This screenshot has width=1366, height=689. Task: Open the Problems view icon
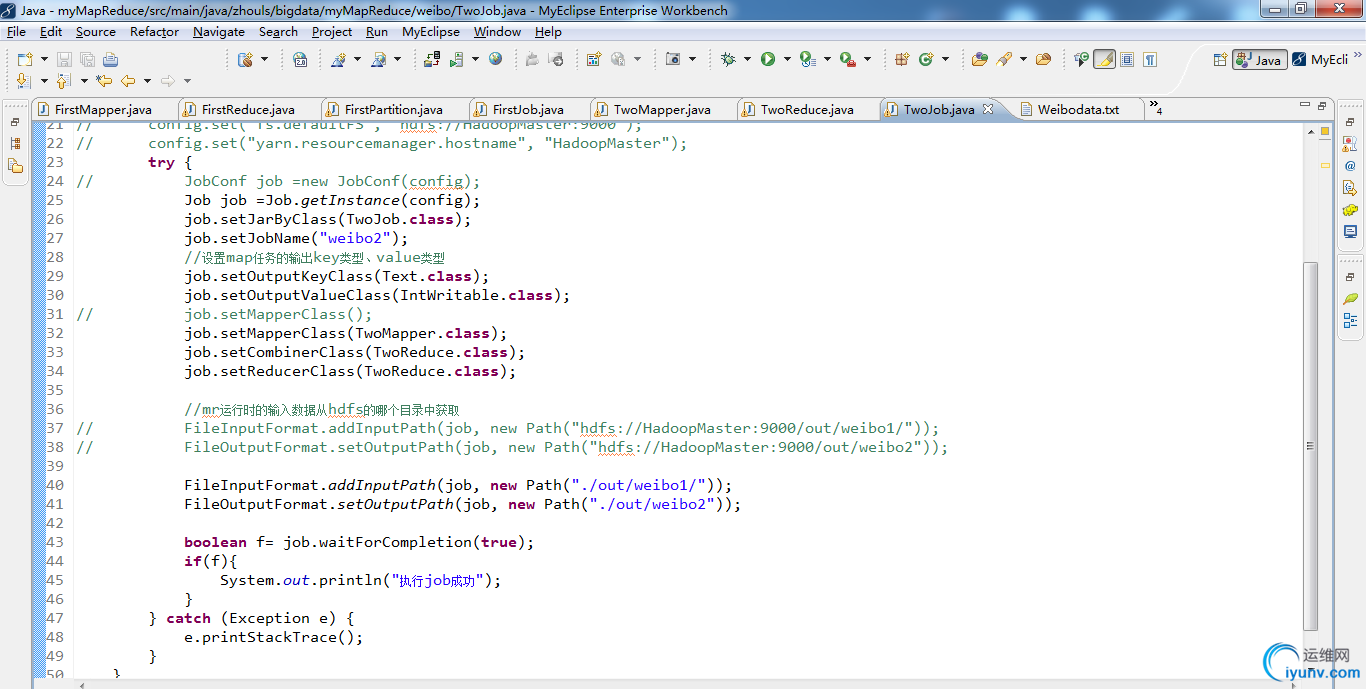[x=1350, y=144]
